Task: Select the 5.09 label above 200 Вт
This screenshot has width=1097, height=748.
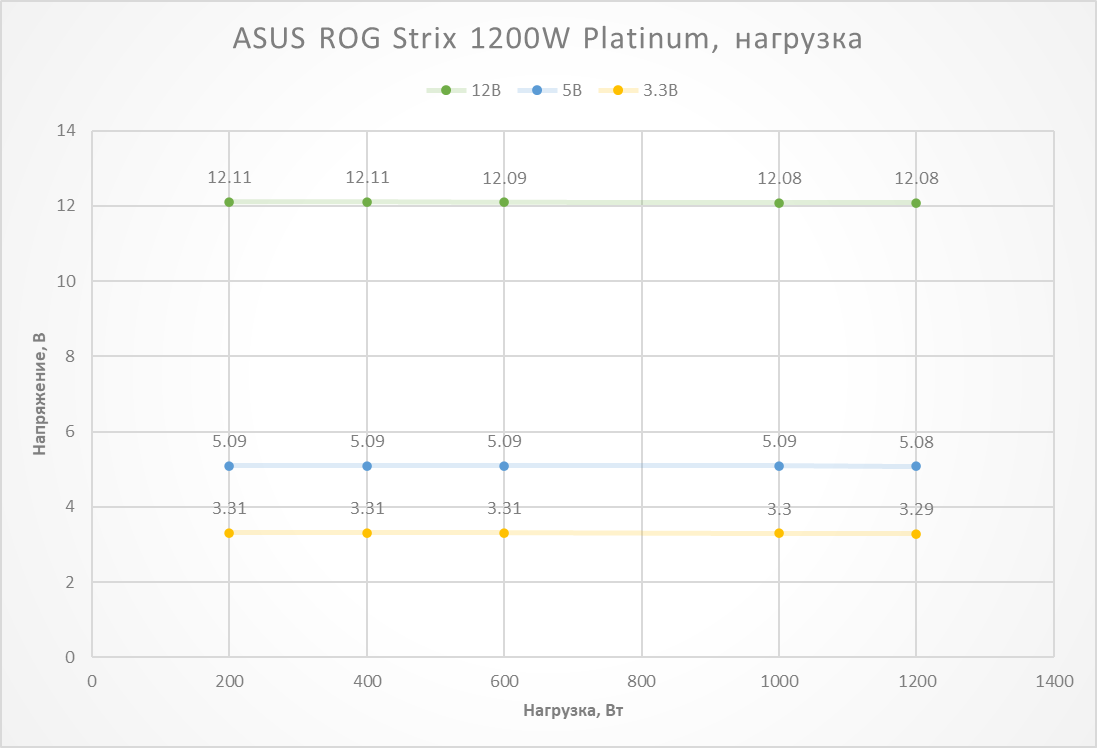Action: [x=229, y=442]
